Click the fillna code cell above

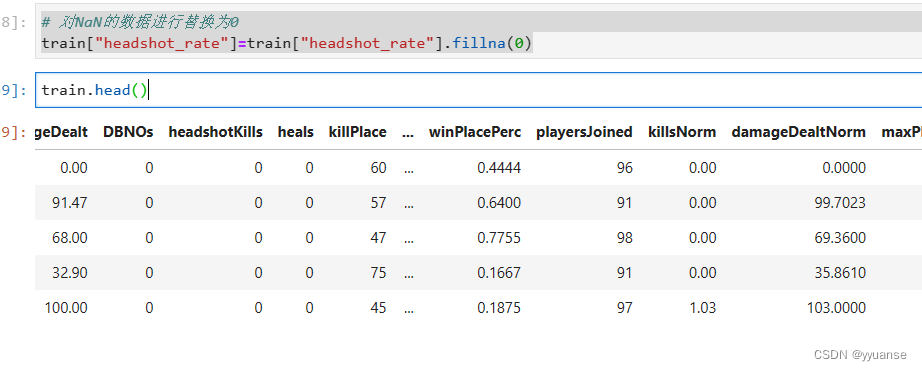478,33
